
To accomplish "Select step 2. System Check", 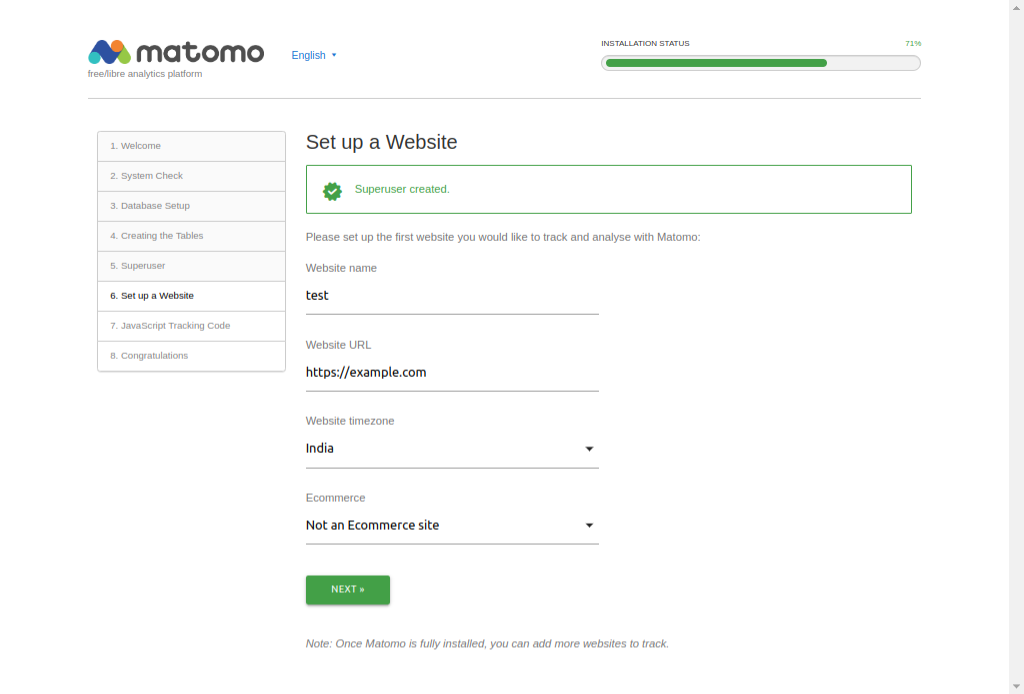I will click(x=191, y=176).
